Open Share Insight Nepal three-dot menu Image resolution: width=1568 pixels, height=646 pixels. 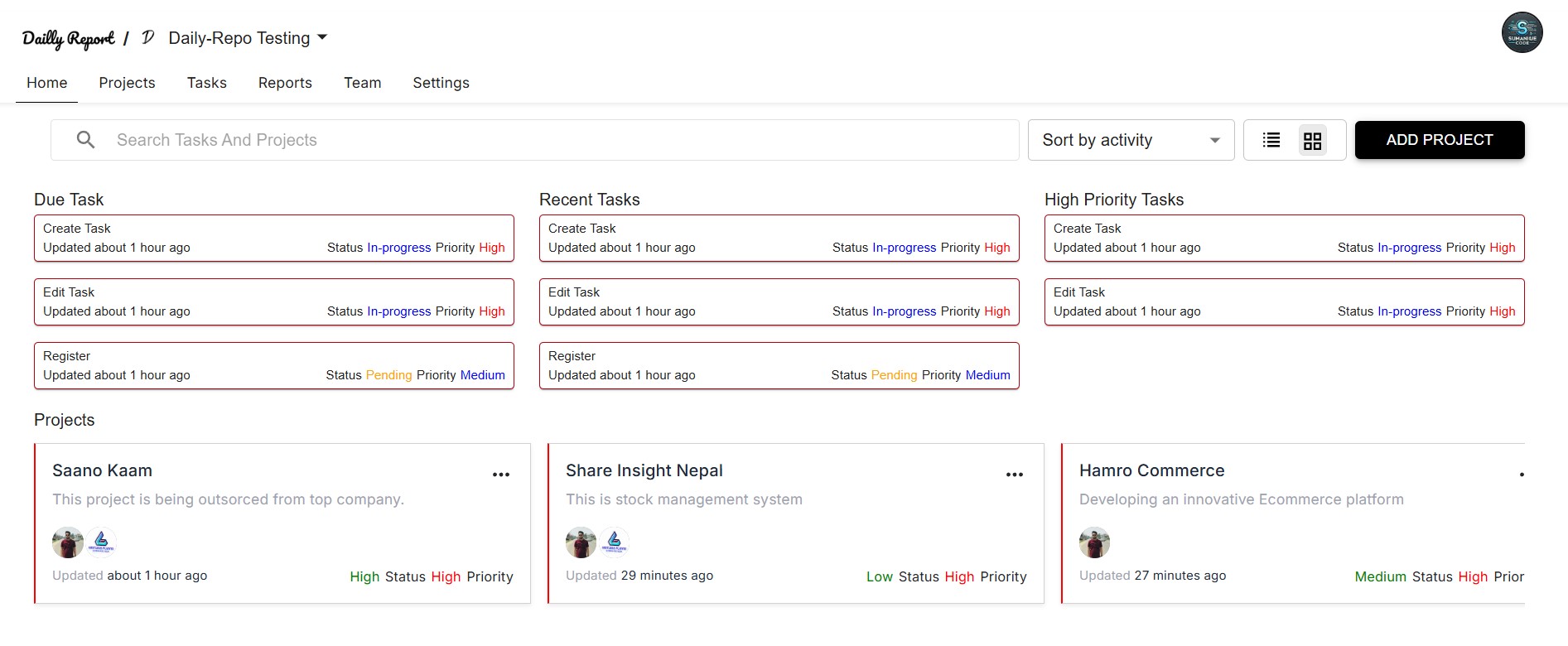[x=1015, y=475]
